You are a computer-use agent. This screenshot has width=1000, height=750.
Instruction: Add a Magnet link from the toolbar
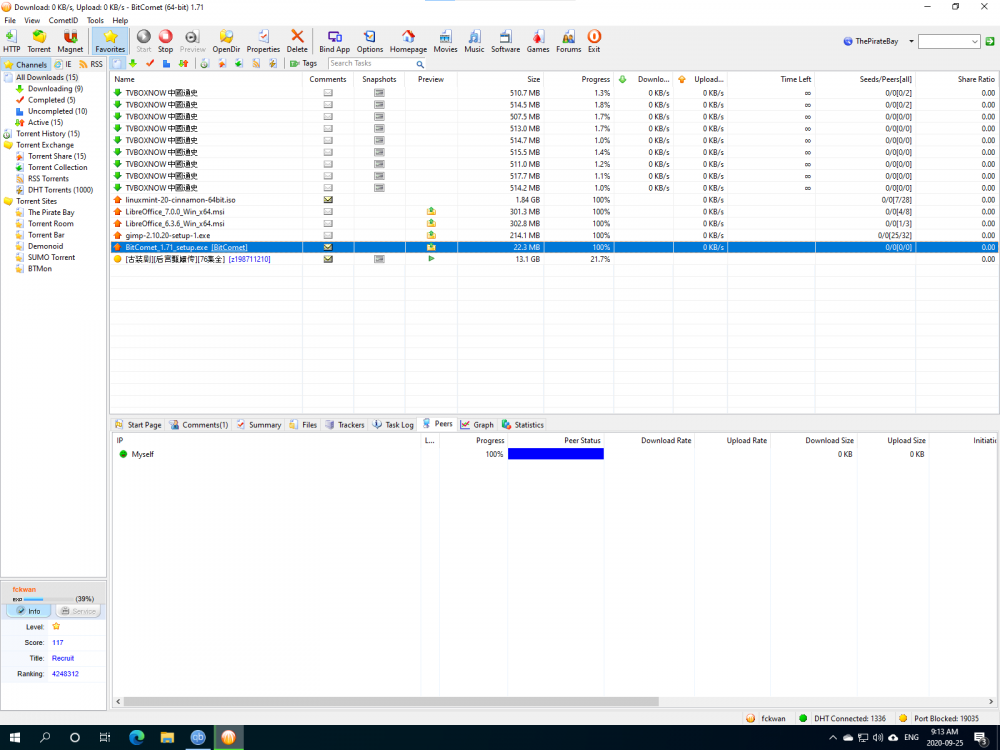(70, 41)
